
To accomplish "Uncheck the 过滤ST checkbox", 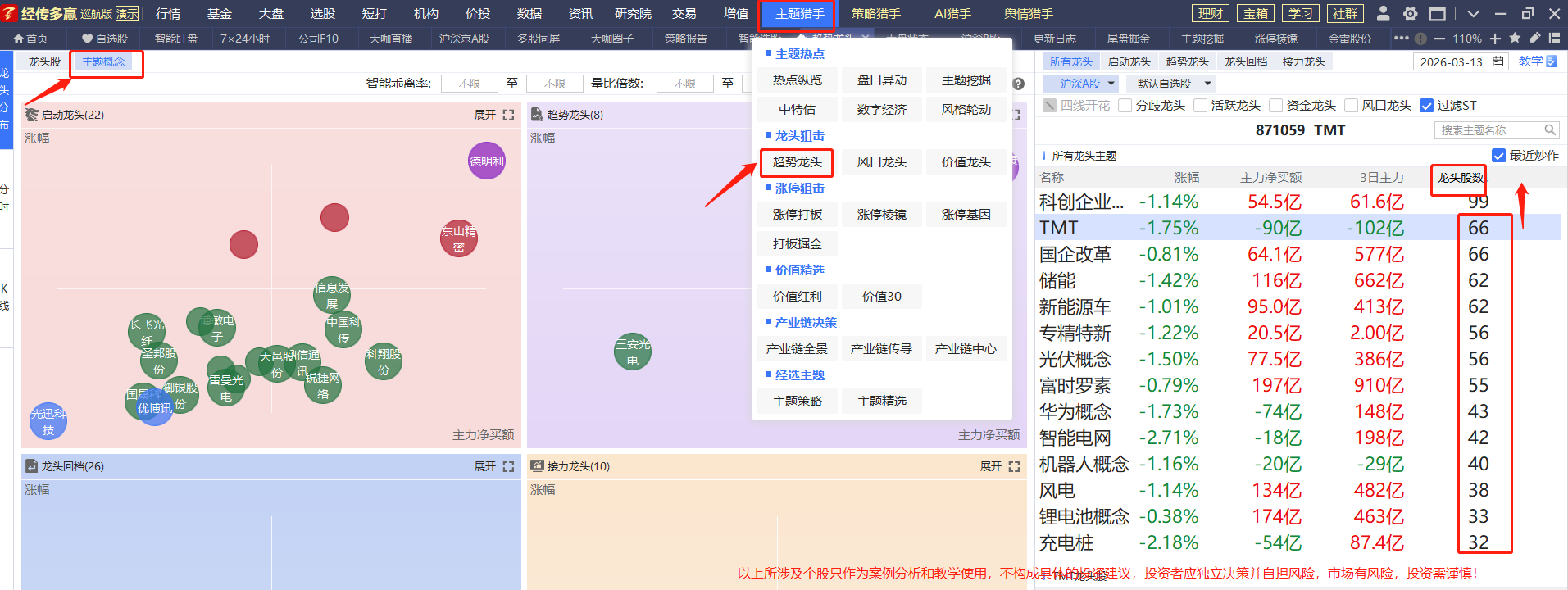I will click(1426, 105).
